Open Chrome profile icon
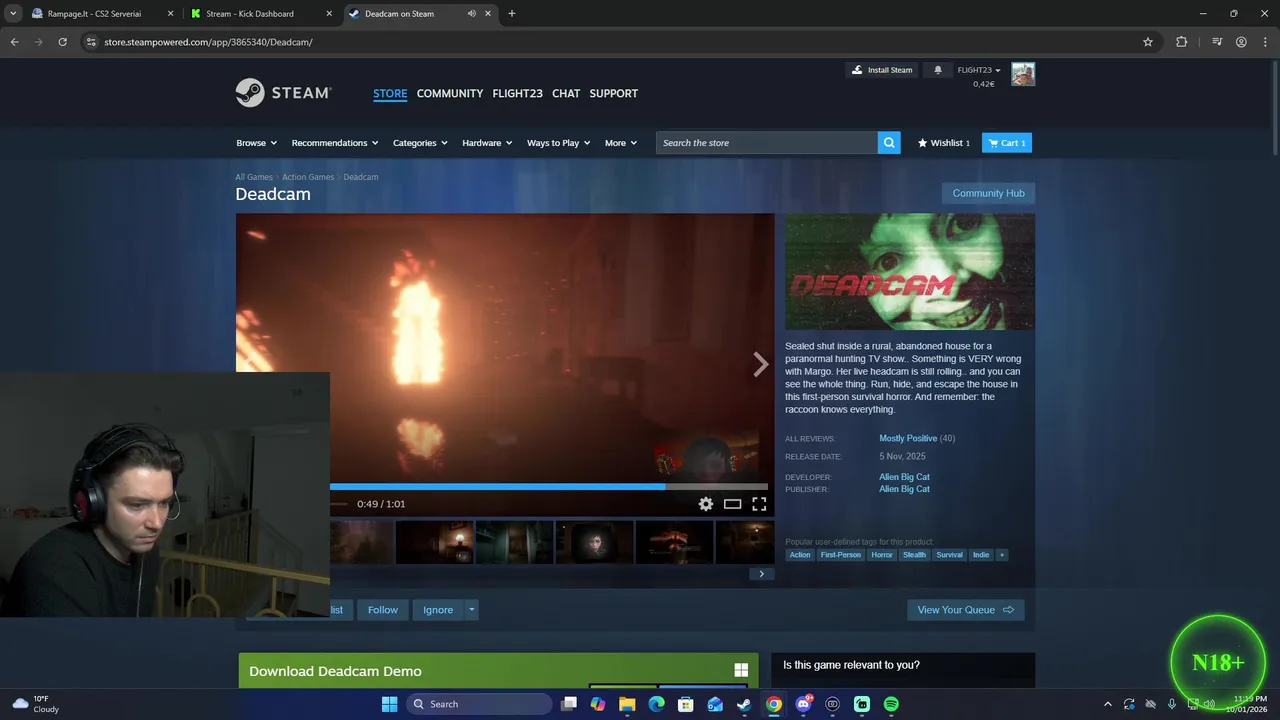The height and width of the screenshot is (720, 1280). click(1241, 42)
